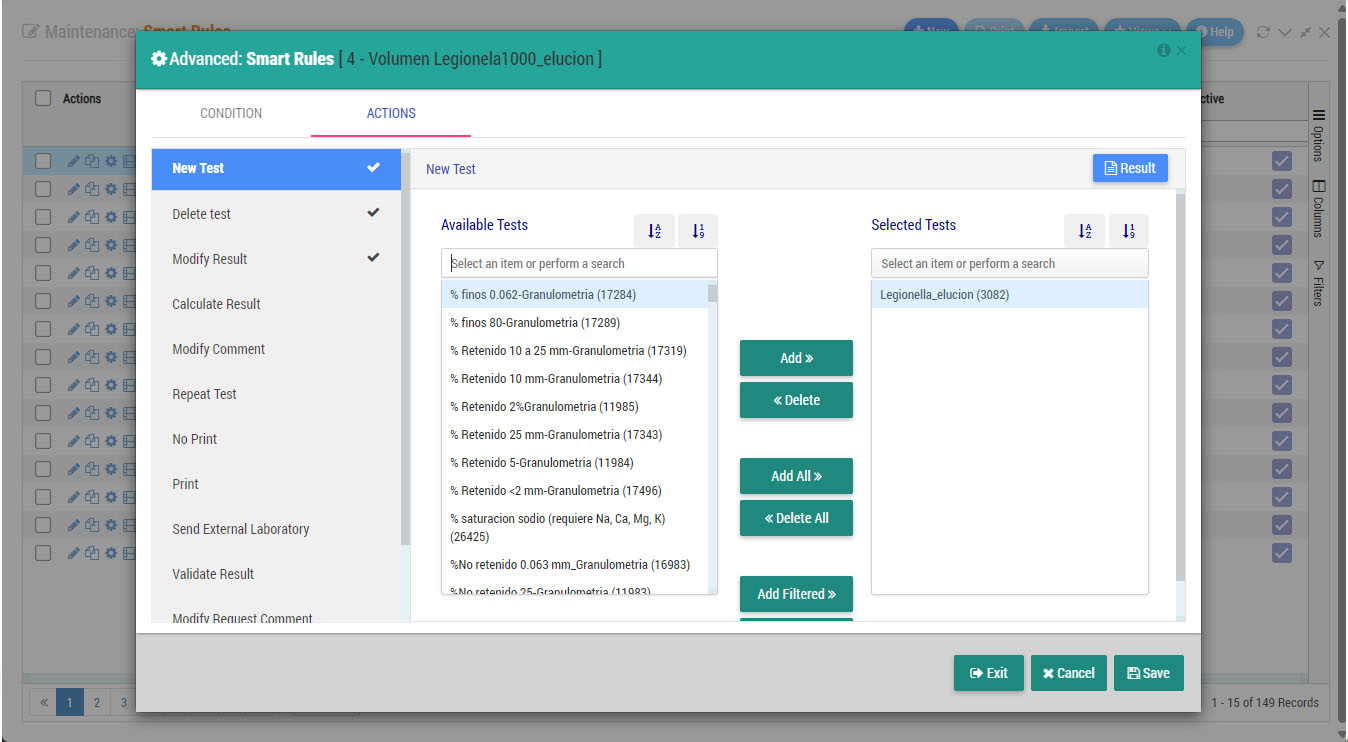This screenshot has height=742, width=1348.
Task: Select Modify Result action in sidebar
Action: click(276, 259)
